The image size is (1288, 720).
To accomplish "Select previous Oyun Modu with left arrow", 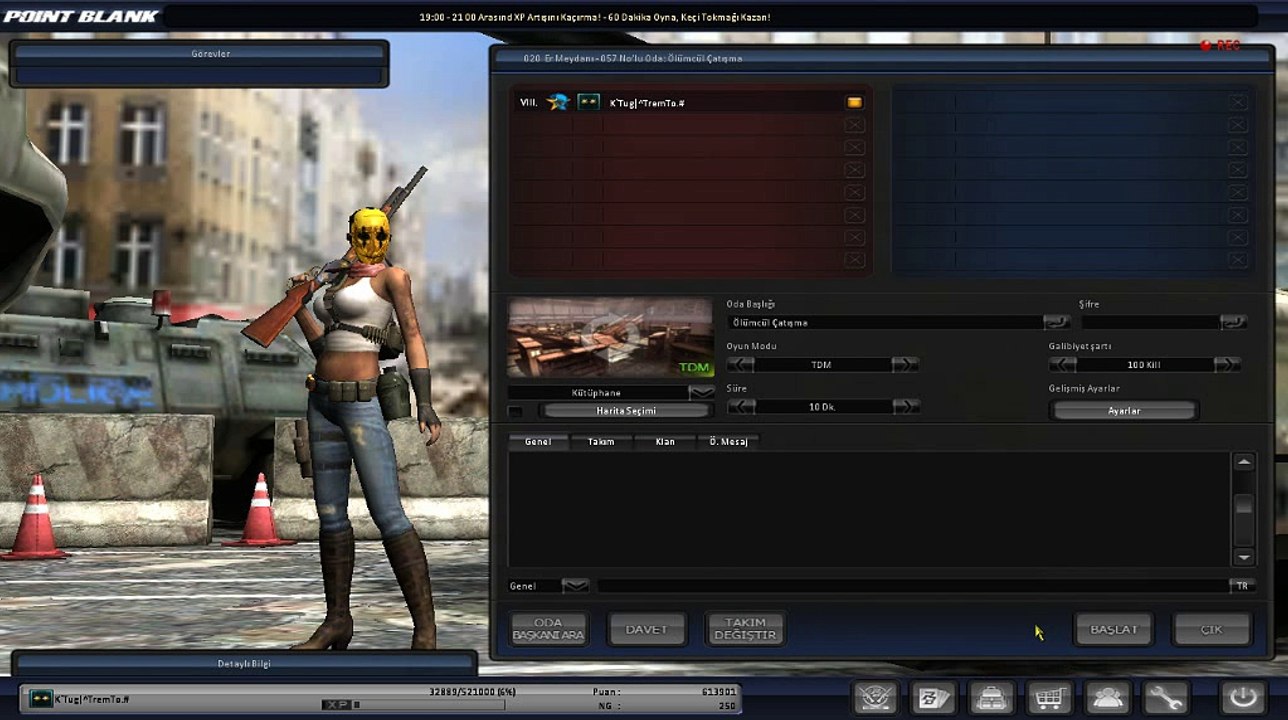I will click(740, 365).
